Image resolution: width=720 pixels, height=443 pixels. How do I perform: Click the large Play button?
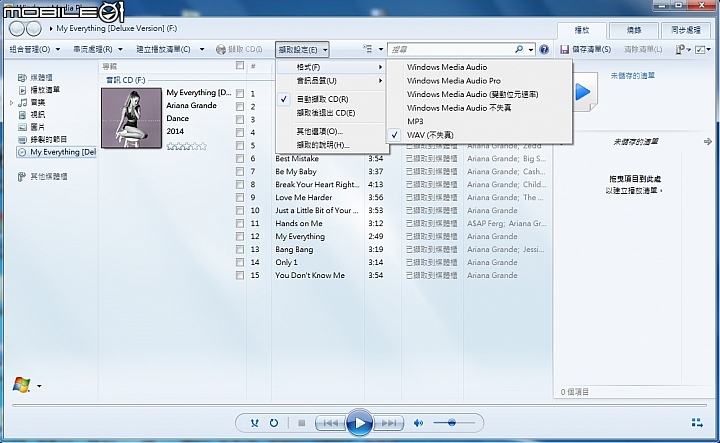coord(360,423)
